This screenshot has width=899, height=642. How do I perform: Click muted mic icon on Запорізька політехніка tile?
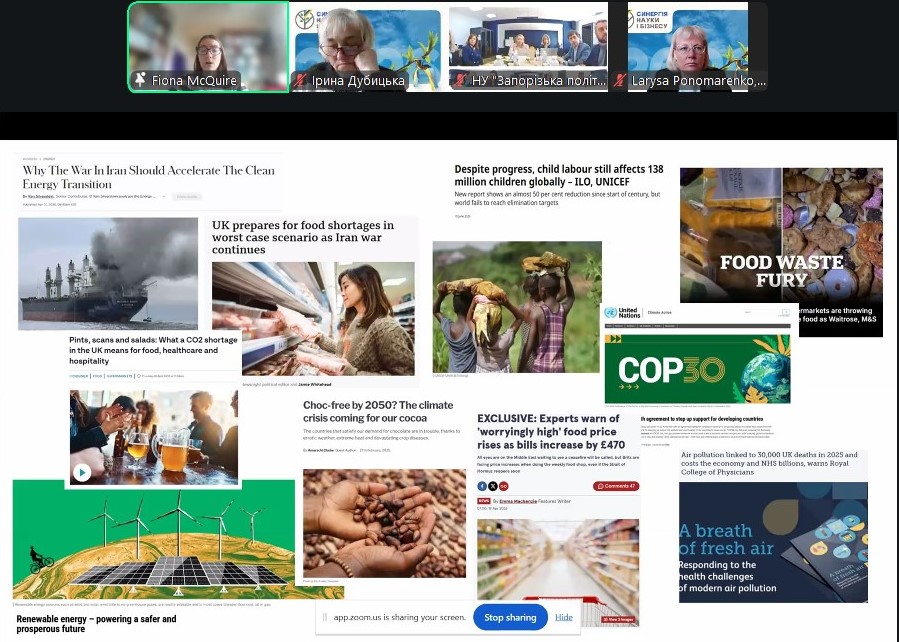(460, 81)
